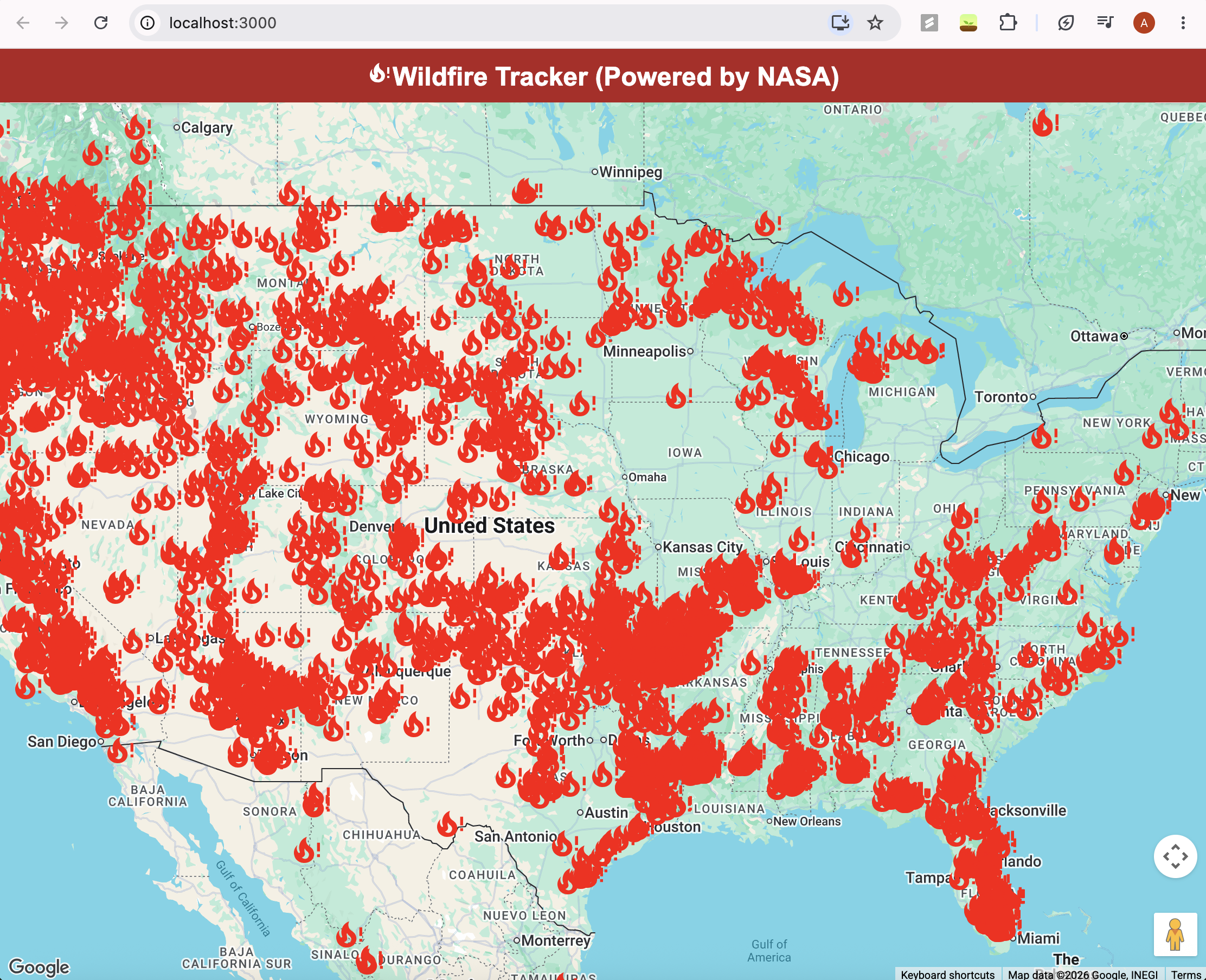This screenshot has width=1206, height=980.
Task: Click the Miami city label
Action: point(1038,938)
